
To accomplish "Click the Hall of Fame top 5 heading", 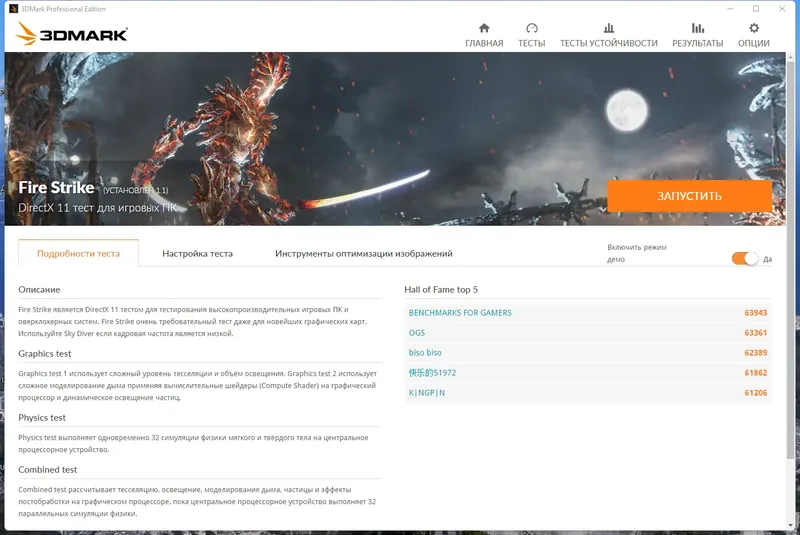I will point(441,290).
